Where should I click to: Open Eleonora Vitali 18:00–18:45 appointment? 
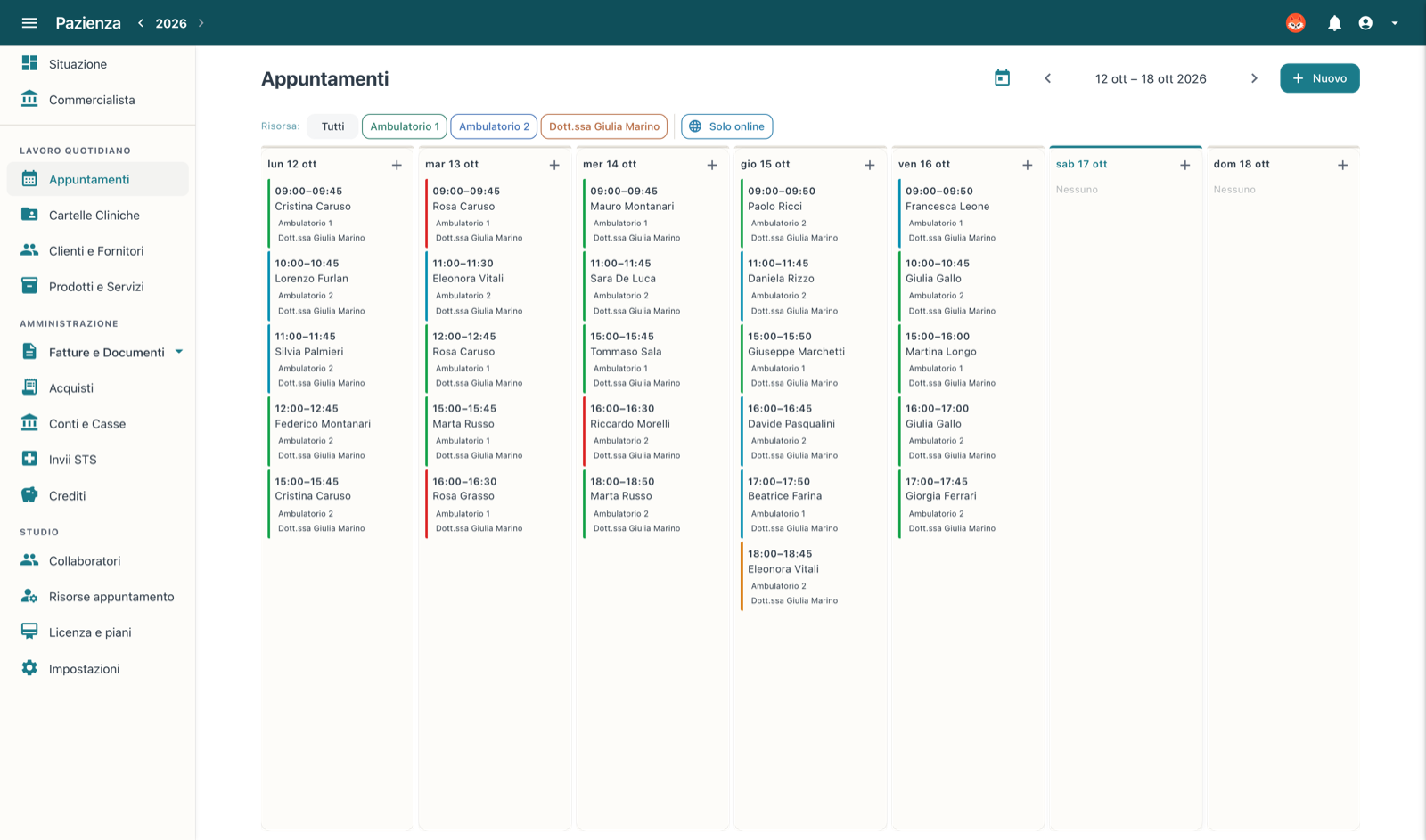[811, 576]
